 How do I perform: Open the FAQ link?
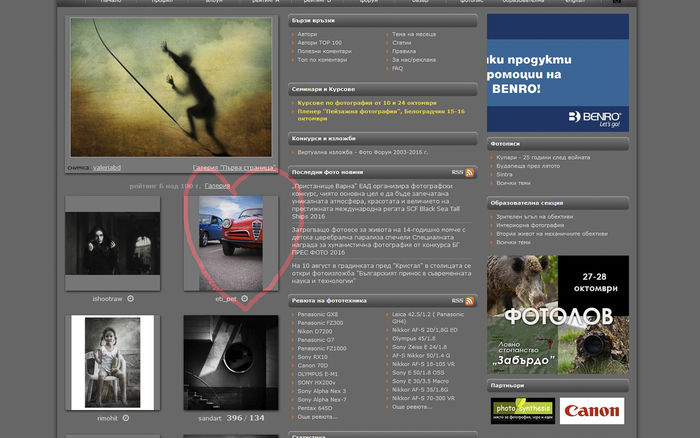397,68
